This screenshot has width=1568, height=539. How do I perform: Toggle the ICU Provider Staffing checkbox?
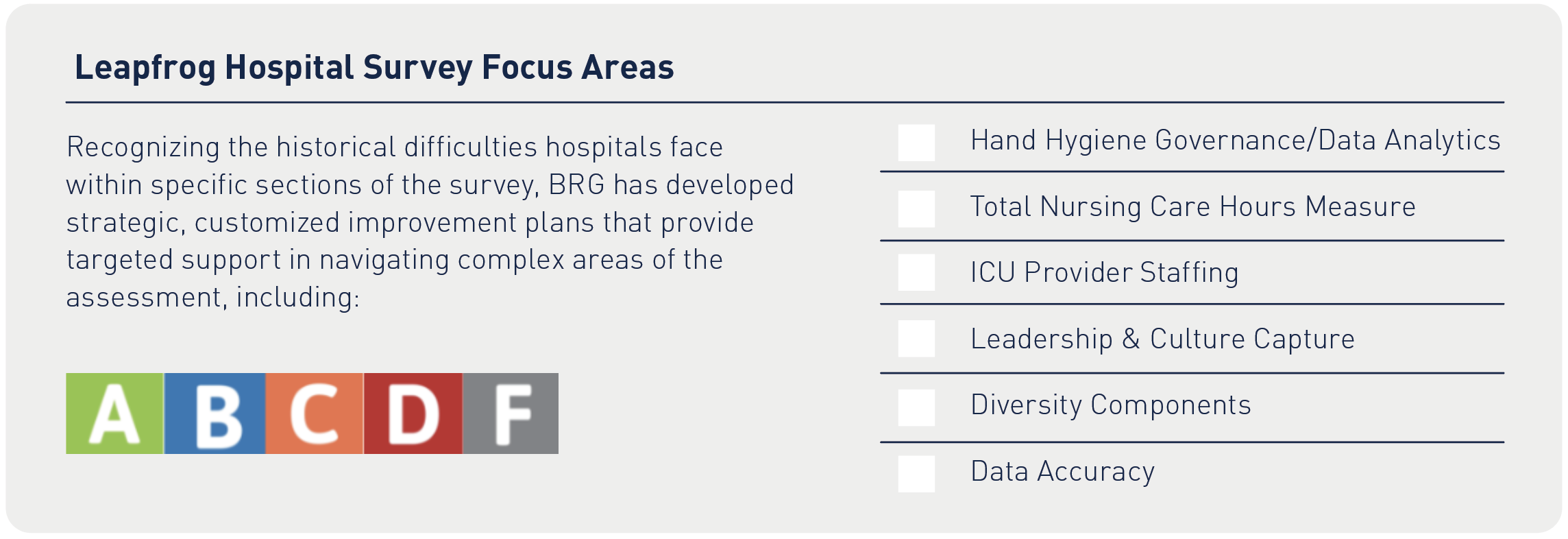pyautogui.click(x=916, y=272)
